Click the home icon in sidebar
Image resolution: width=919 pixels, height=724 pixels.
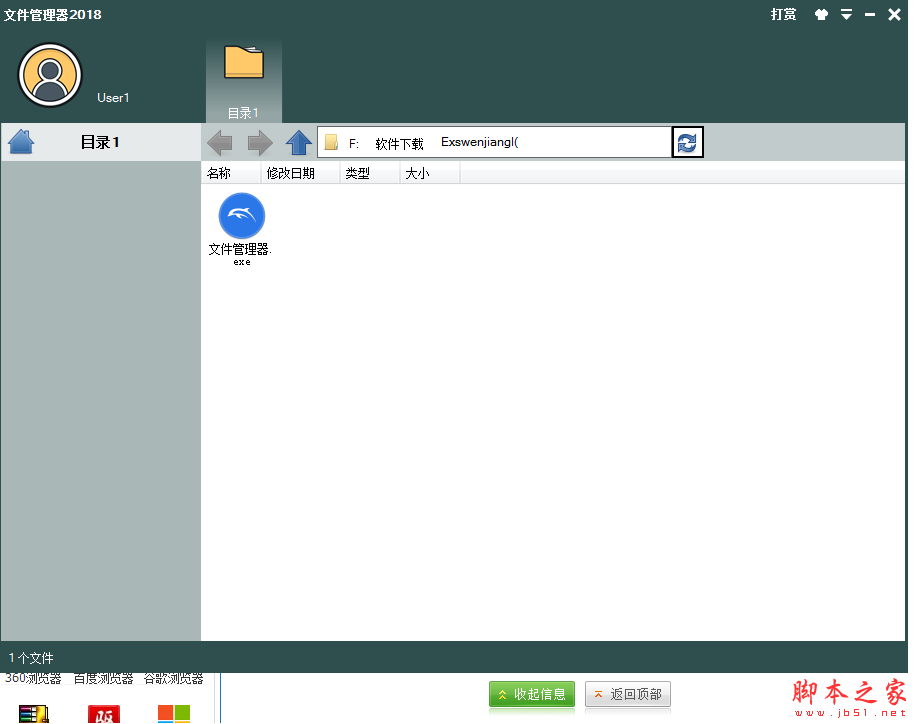point(21,142)
